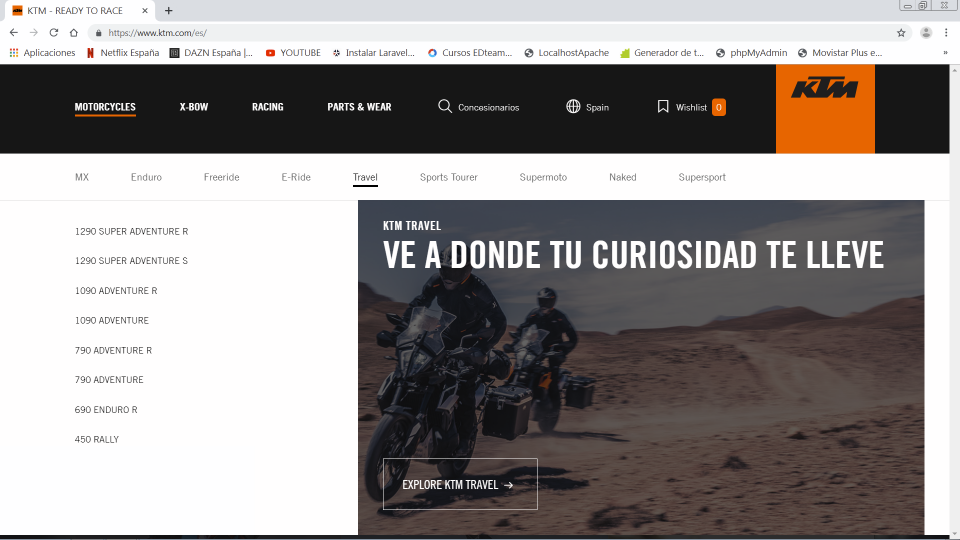Open the Movistar Plus bookmark

[x=840, y=53]
